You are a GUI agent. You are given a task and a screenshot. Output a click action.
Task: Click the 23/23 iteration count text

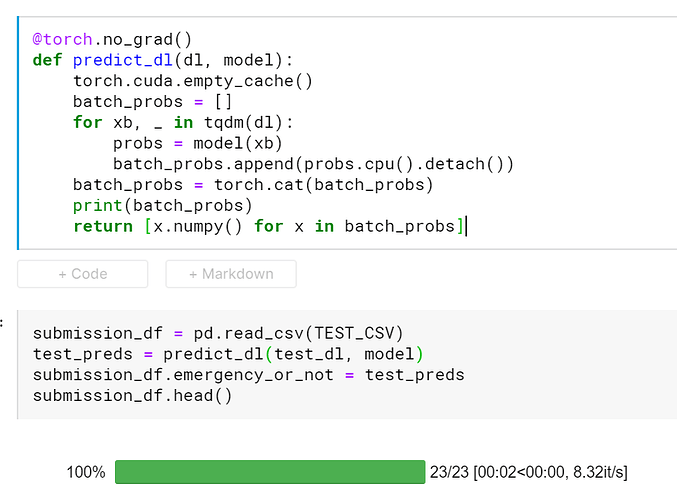click(449, 472)
